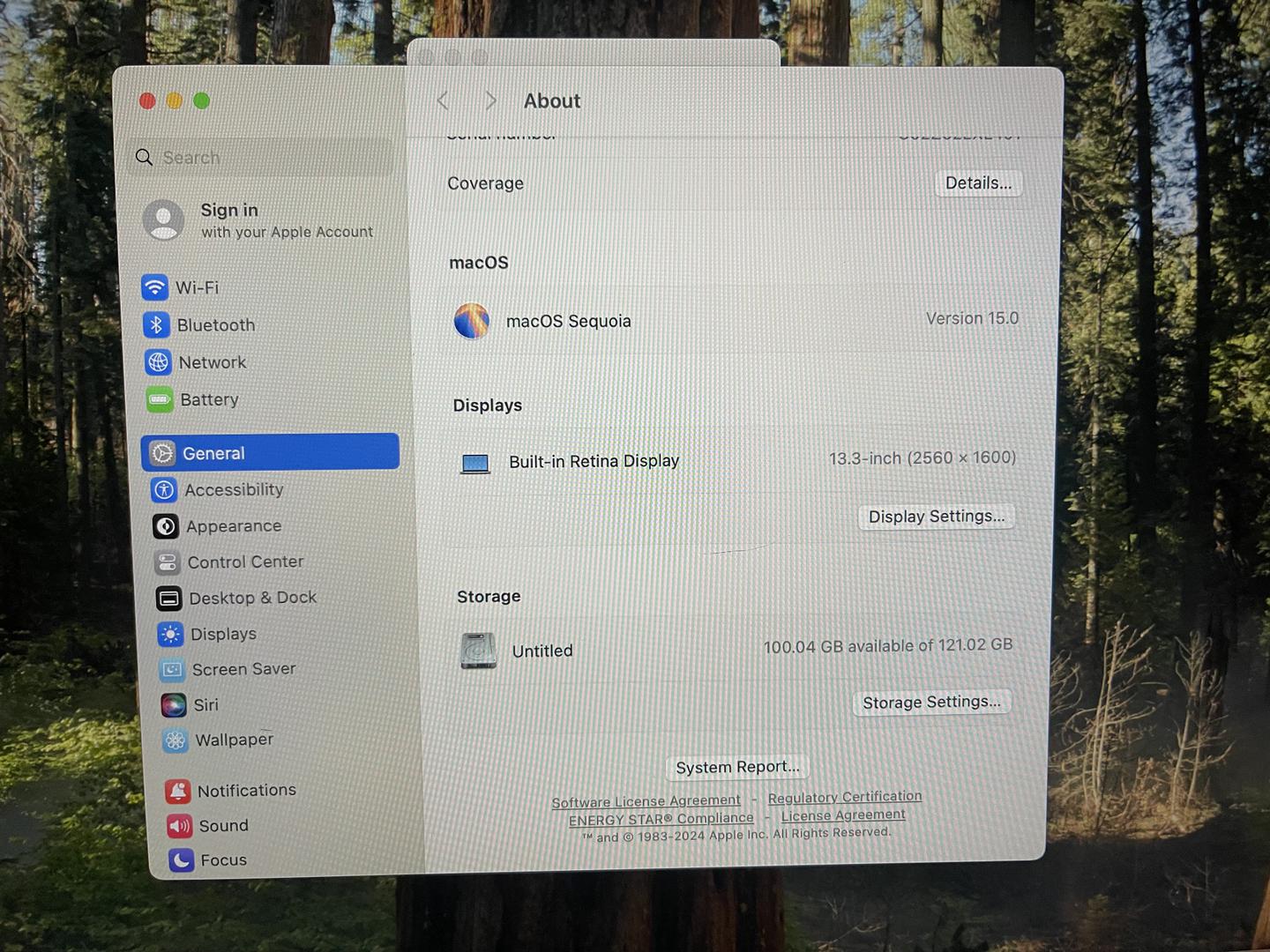Open Storage Settings button
Screen dimensions: 1270x952
click(931, 703)
